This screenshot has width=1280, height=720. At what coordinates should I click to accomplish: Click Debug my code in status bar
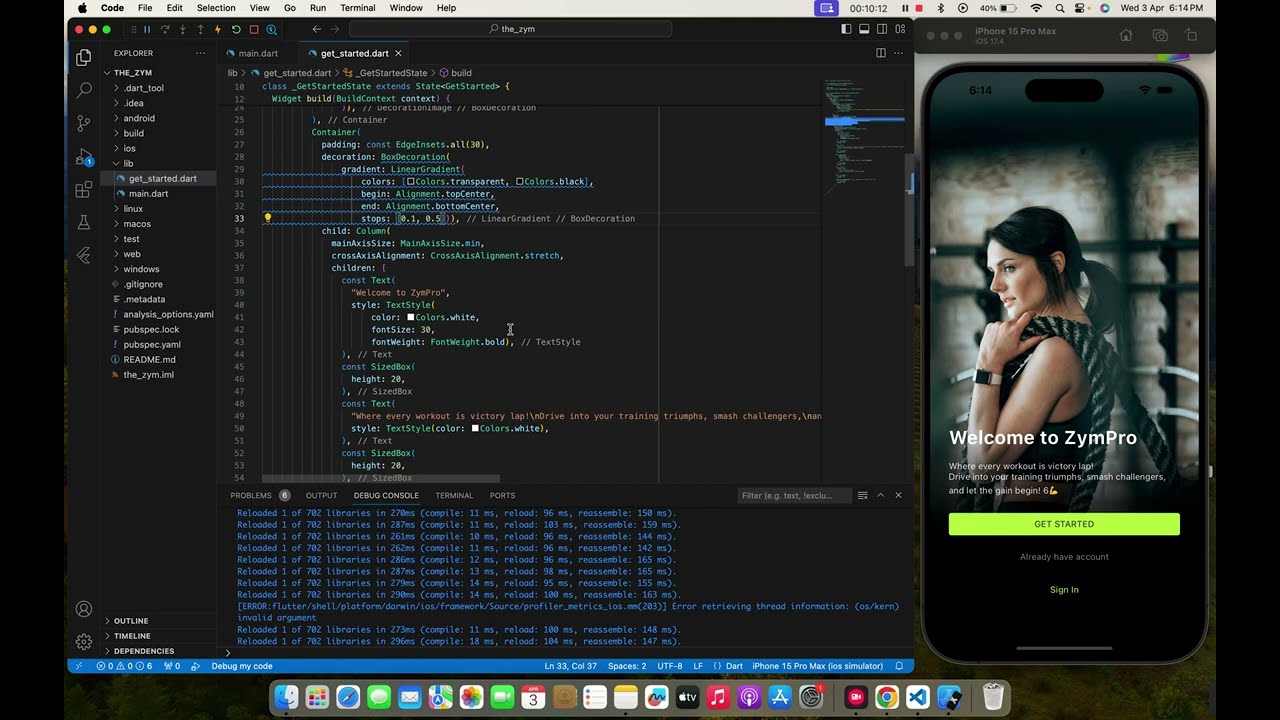click(242, 666)
